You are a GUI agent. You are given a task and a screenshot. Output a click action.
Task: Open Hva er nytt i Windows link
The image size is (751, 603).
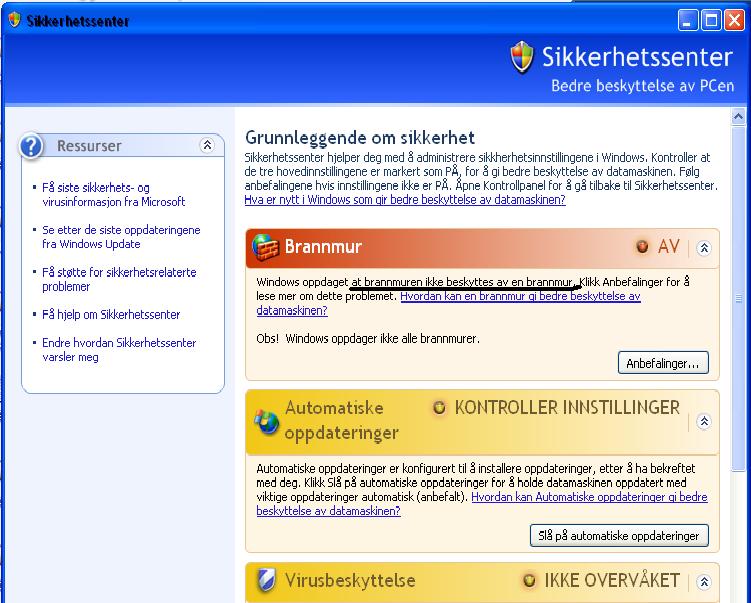click(x=405, y=199)
